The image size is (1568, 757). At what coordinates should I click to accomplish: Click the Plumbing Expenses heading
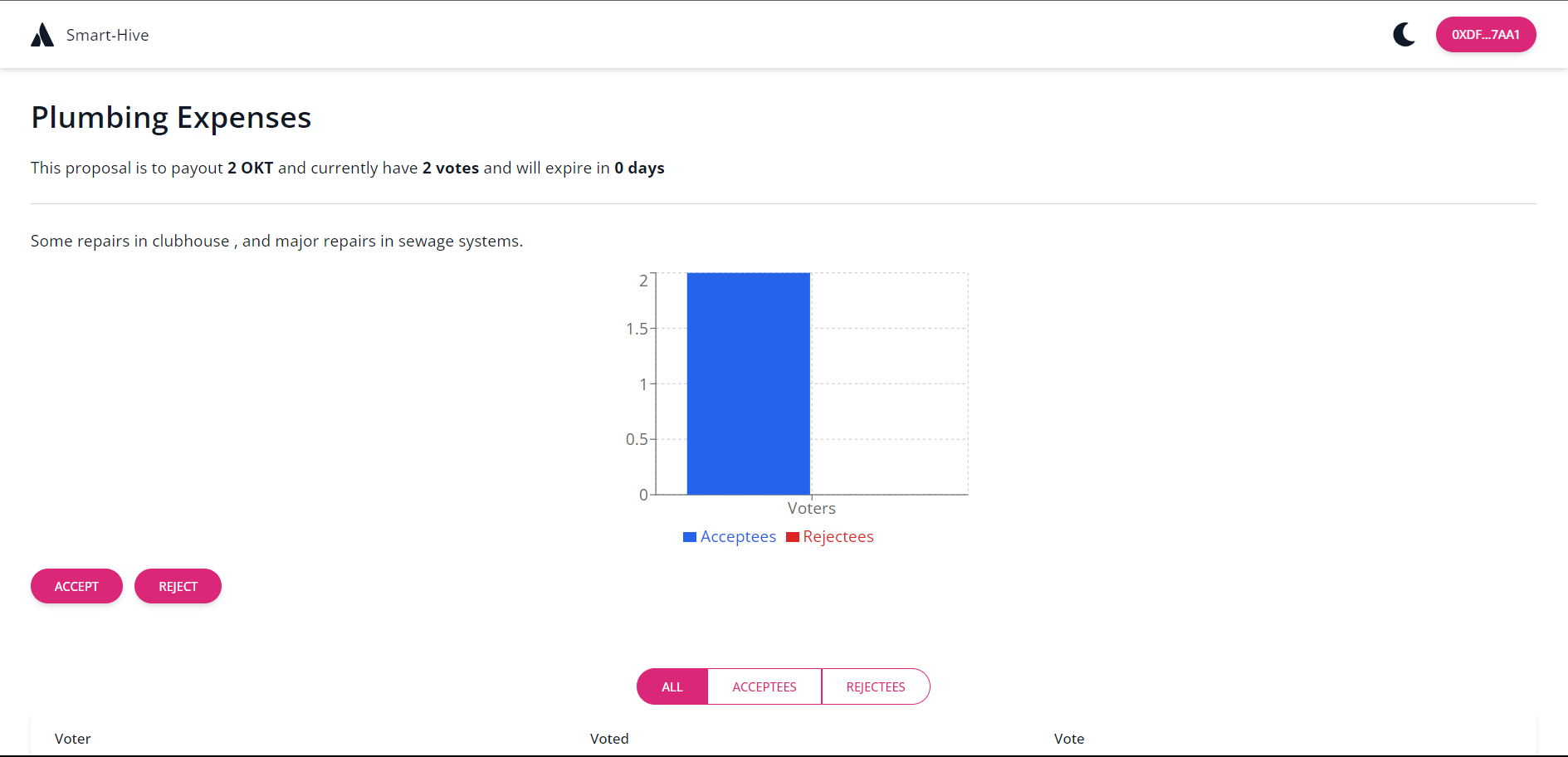tap(171, 118)
